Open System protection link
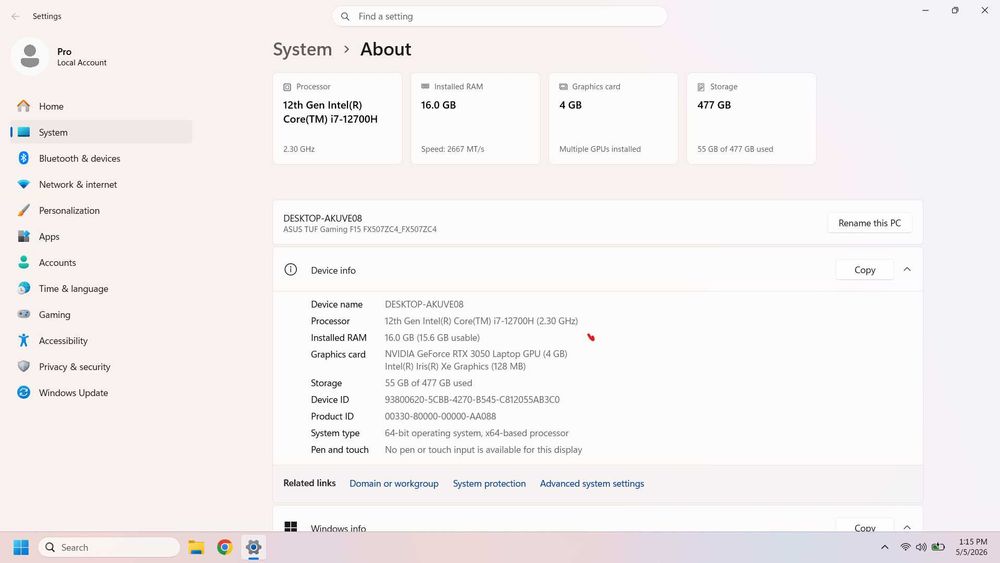 click(489, 483)
